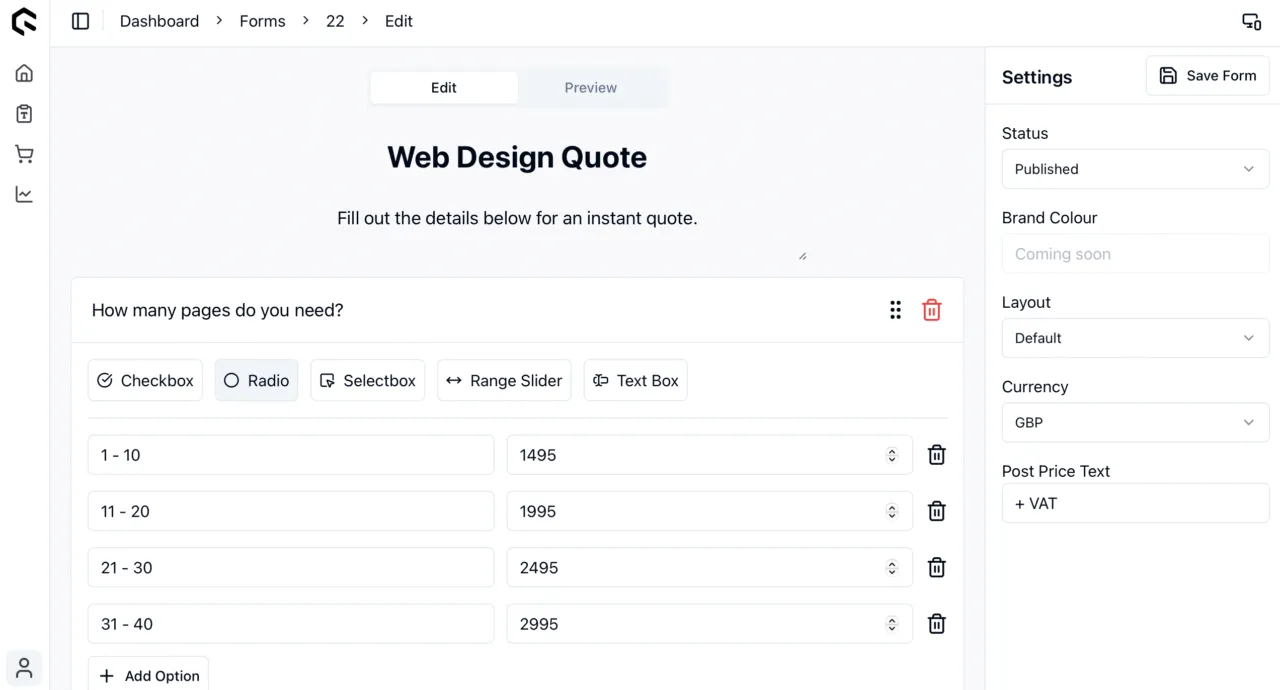Click the app logo icon

click(24, 21)
